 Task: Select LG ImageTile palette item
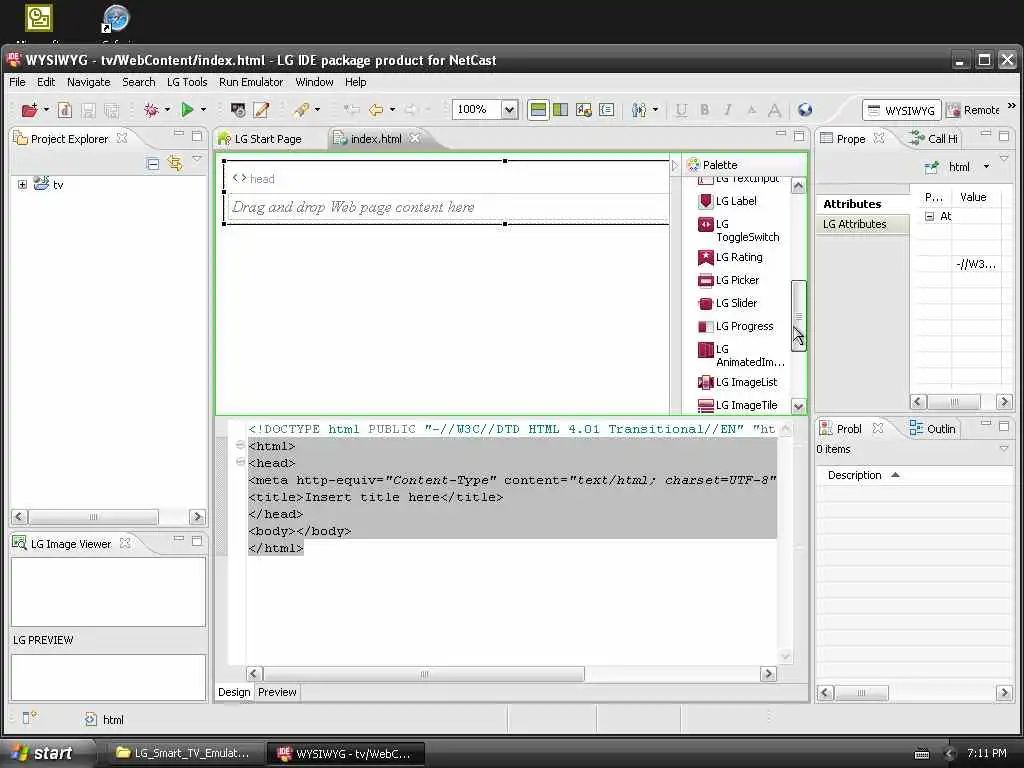[x=738, y=405]
